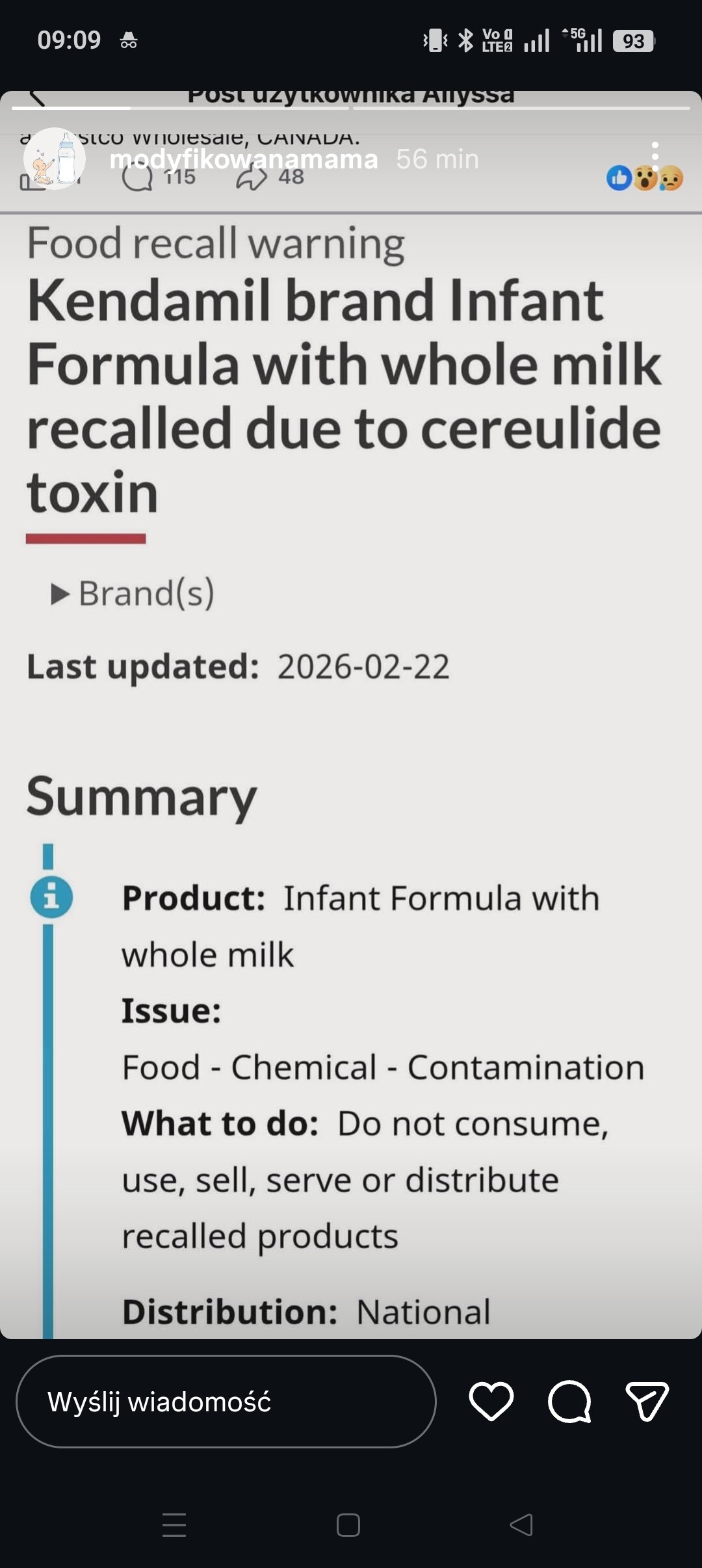Tap the battery indicator in status bar
Image resolution: width=702 pixels, height=1568 pixels.
point(633,41)
